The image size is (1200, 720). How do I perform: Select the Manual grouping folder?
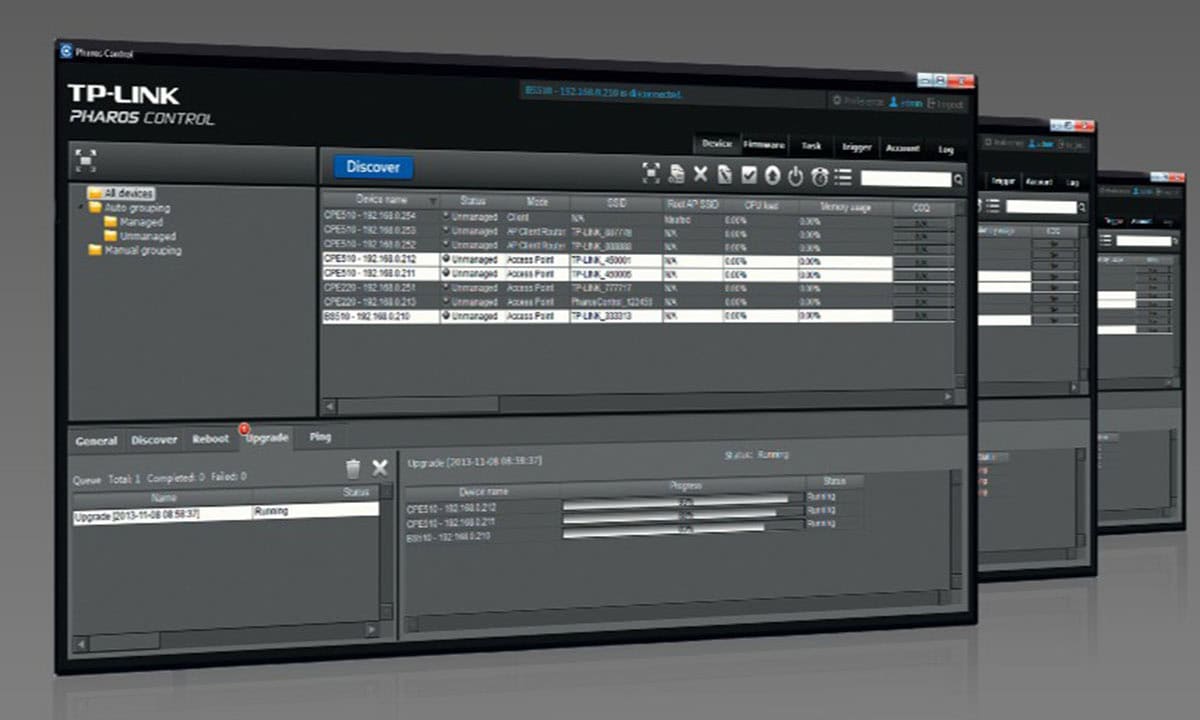click(135, 251)
